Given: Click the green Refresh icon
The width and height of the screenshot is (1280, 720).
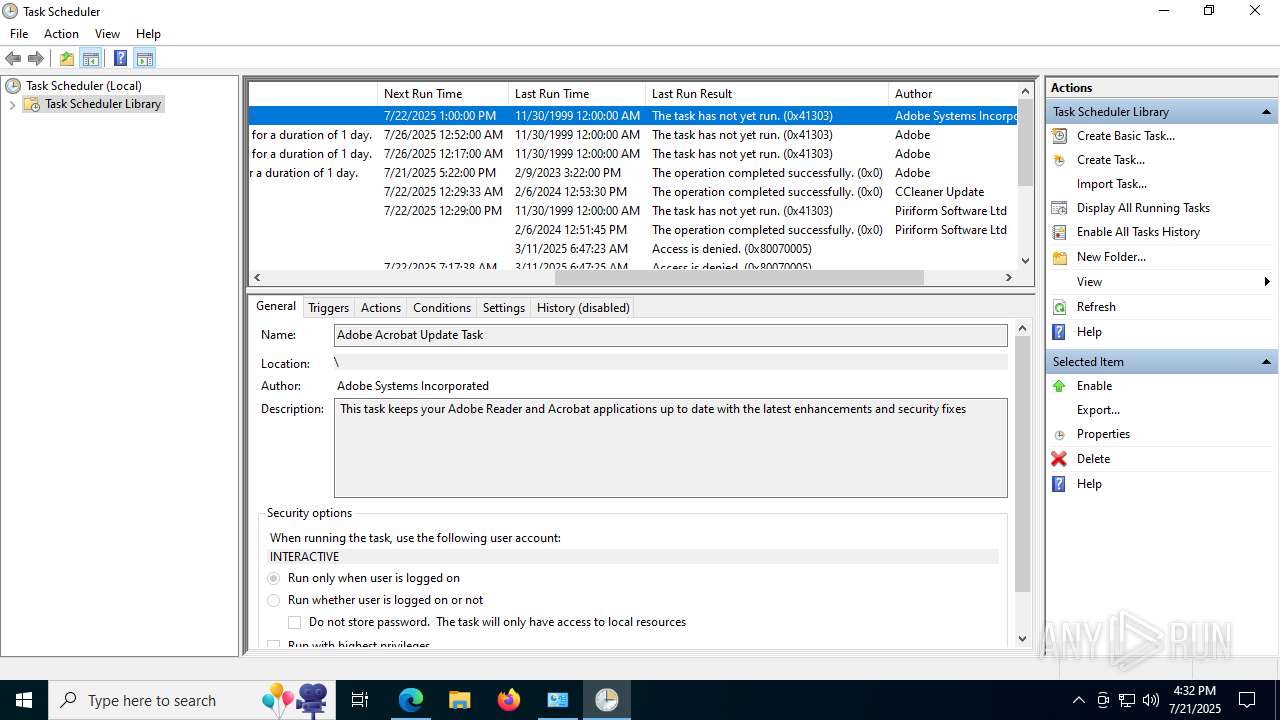Looking at the screenshot, I should pos(1059,307).
